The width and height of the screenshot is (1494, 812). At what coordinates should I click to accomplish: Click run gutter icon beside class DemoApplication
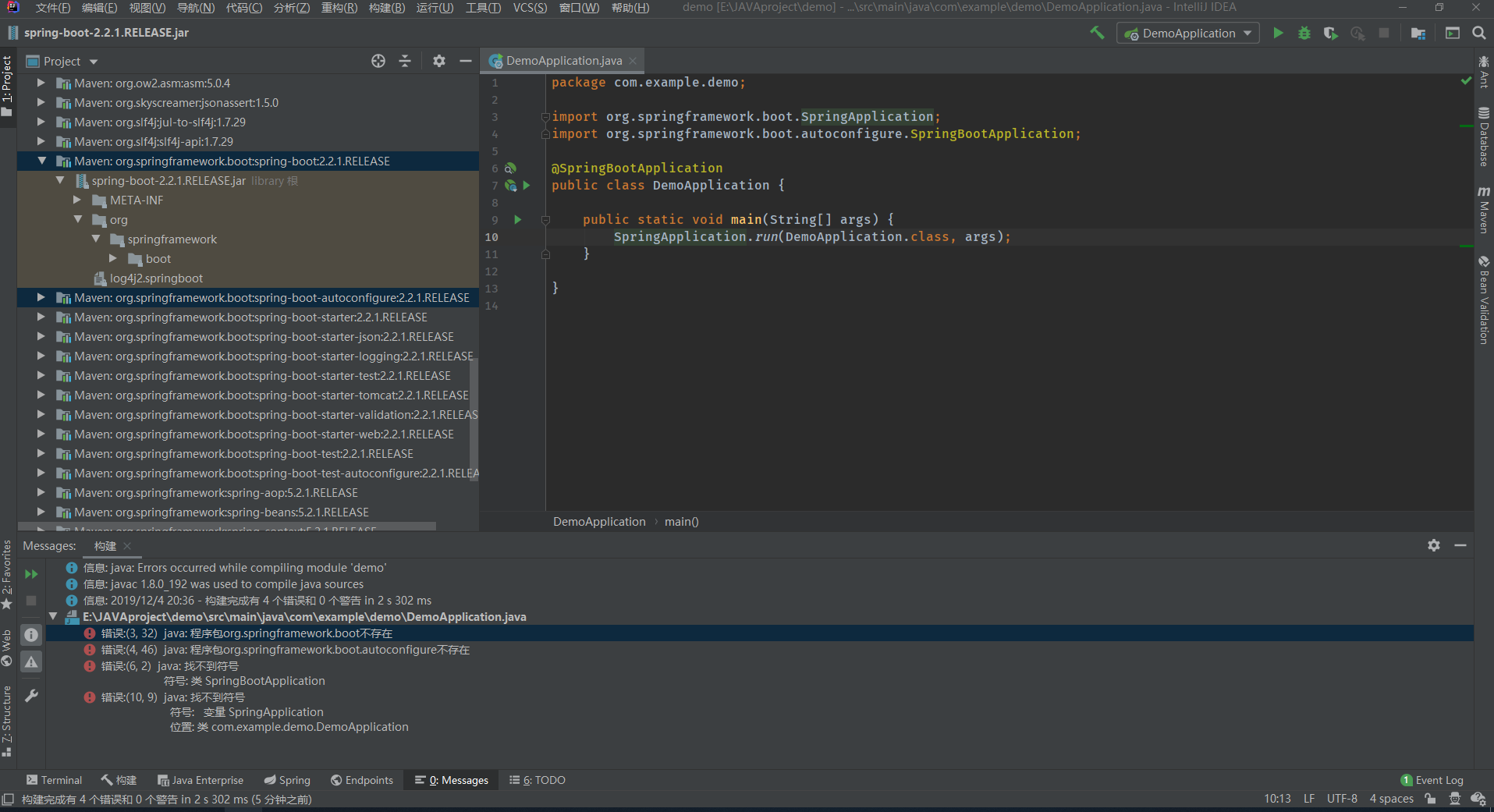(527, 186)
